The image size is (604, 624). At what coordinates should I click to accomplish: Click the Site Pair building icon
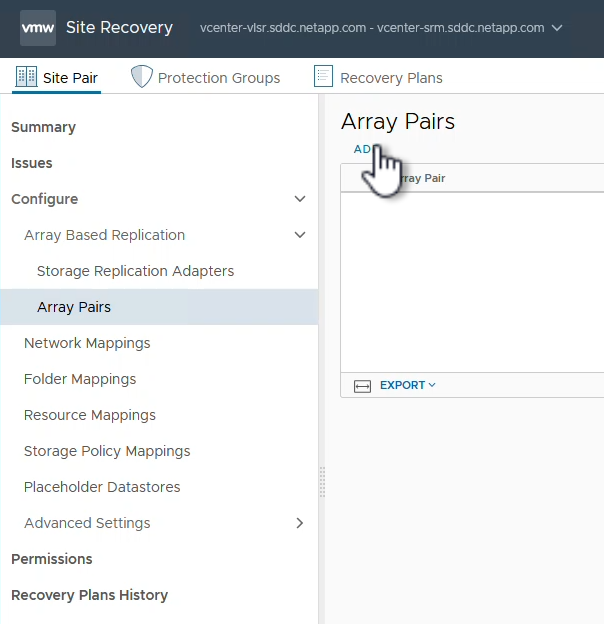(26, 77)
